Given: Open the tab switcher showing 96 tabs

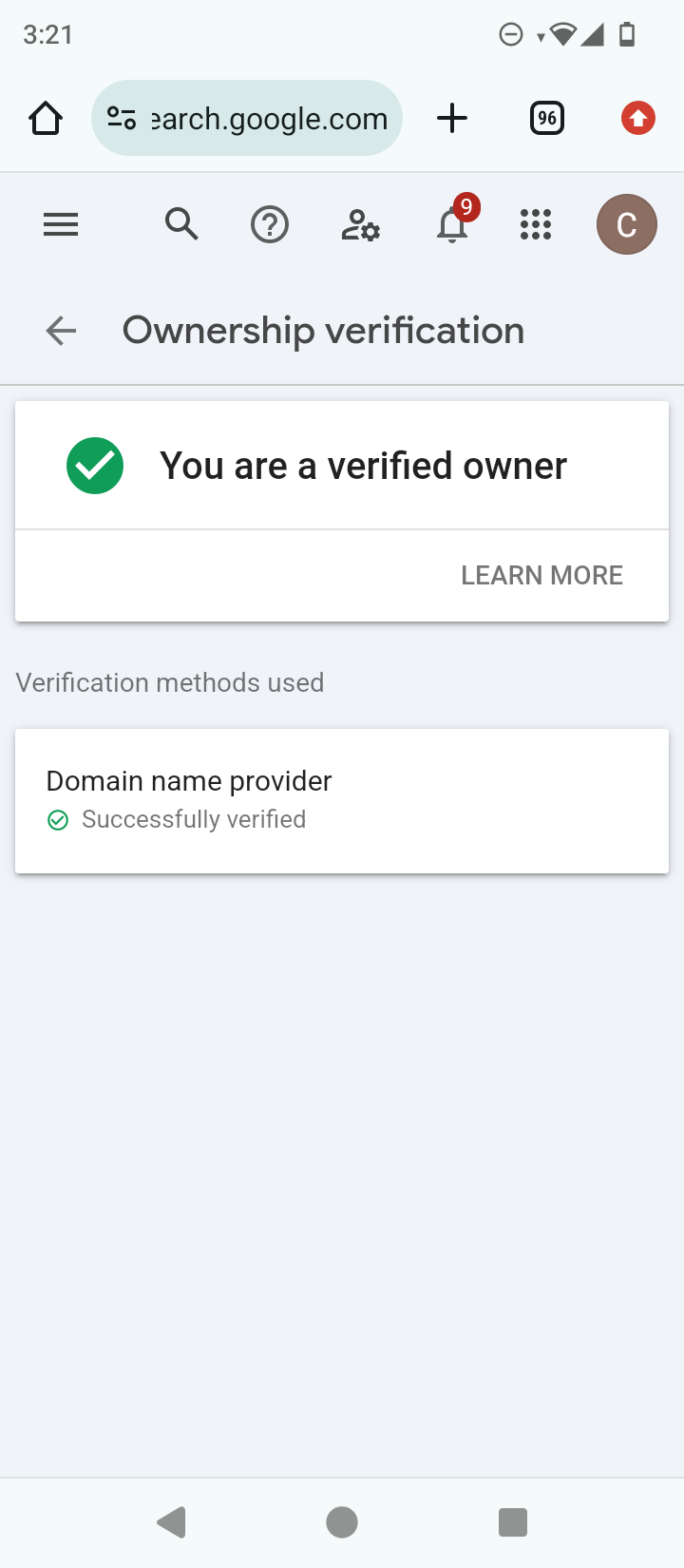Looking at the screenshot, I should coord(546,119).
